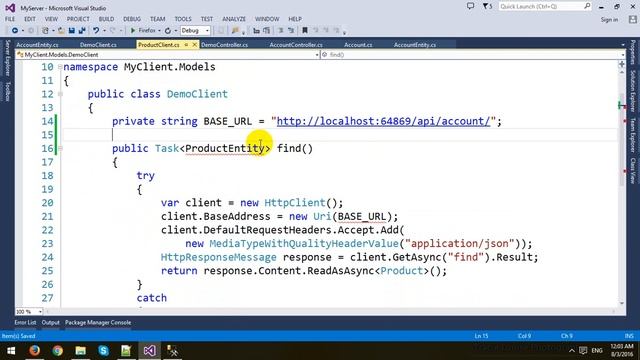Image resolution: width=640 pixels, height=360 pixels.
Task: Click the ENG language indicator in the tray
Action: (597, 351)
